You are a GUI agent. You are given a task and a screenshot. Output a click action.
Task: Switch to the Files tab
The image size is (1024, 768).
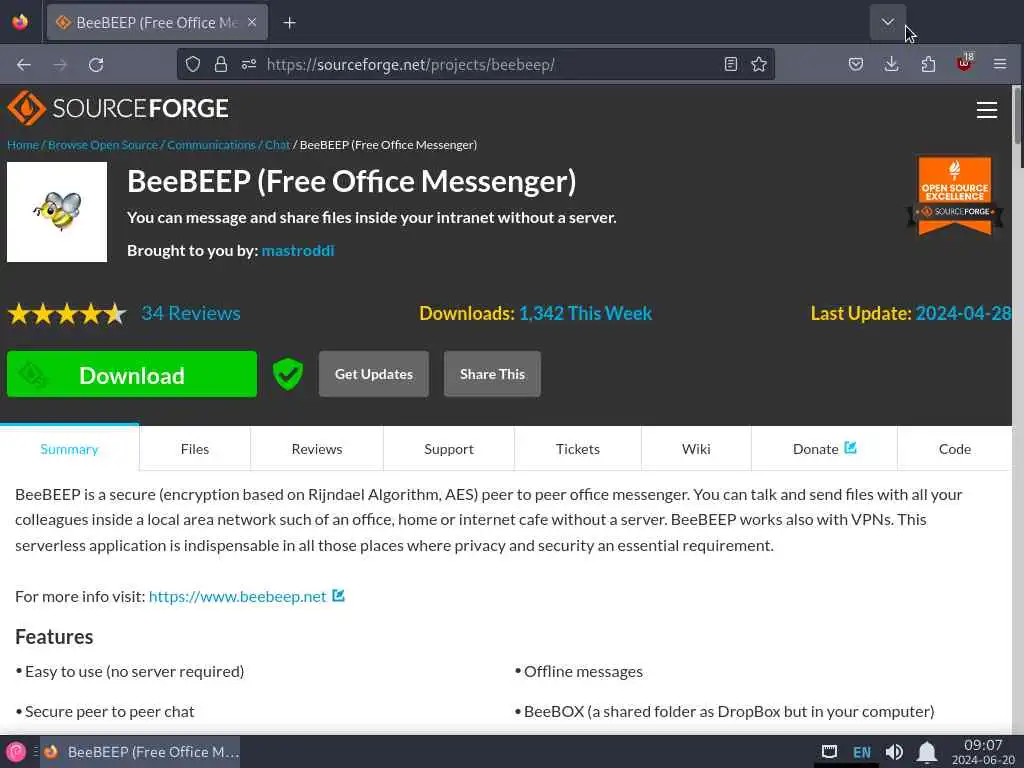[195, 449]
